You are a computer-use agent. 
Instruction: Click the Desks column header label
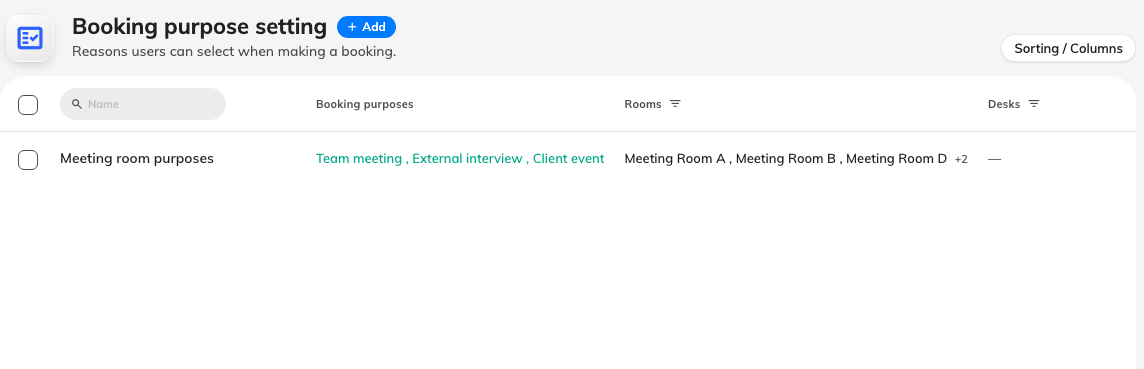[x=1004, y=104]
